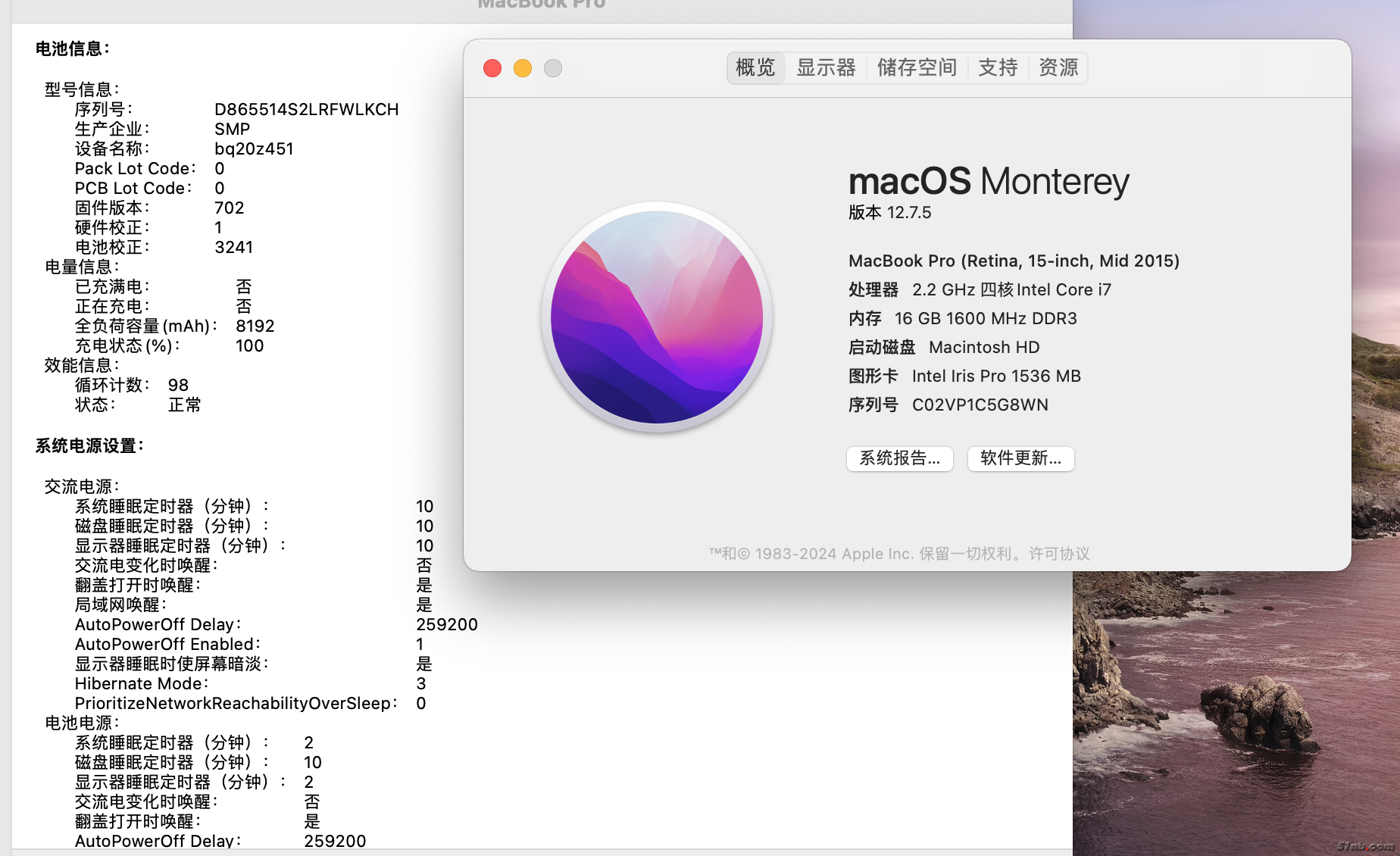Minimize window with the yellow button

[523, 68]
